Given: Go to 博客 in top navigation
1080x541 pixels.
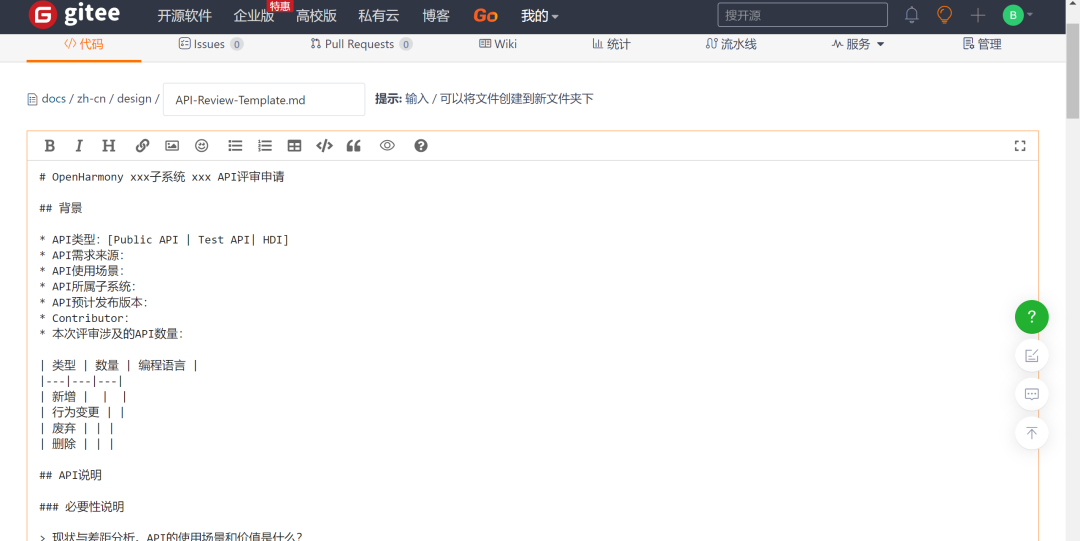Looking at the screenshot, I should 436,16.
